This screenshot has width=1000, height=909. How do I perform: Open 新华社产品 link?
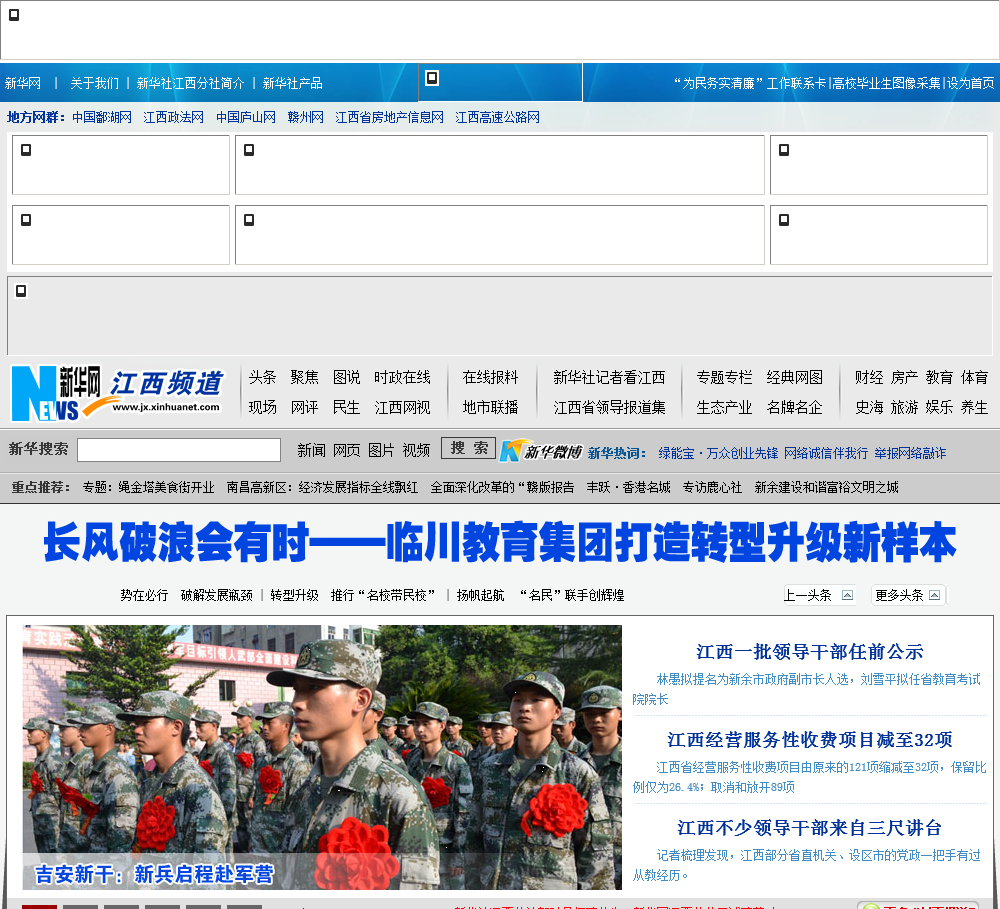(x=292, y=83)
